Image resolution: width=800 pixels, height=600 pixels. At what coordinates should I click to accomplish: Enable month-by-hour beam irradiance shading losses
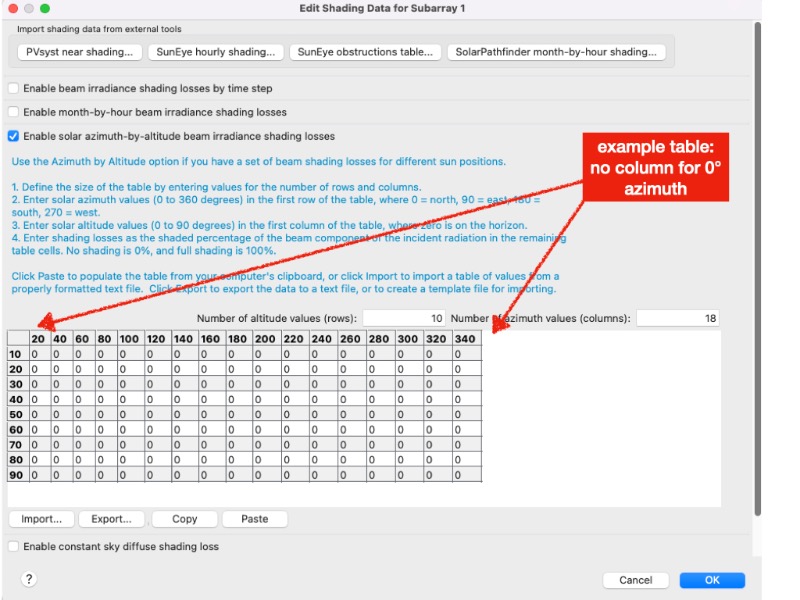[13, 112]
